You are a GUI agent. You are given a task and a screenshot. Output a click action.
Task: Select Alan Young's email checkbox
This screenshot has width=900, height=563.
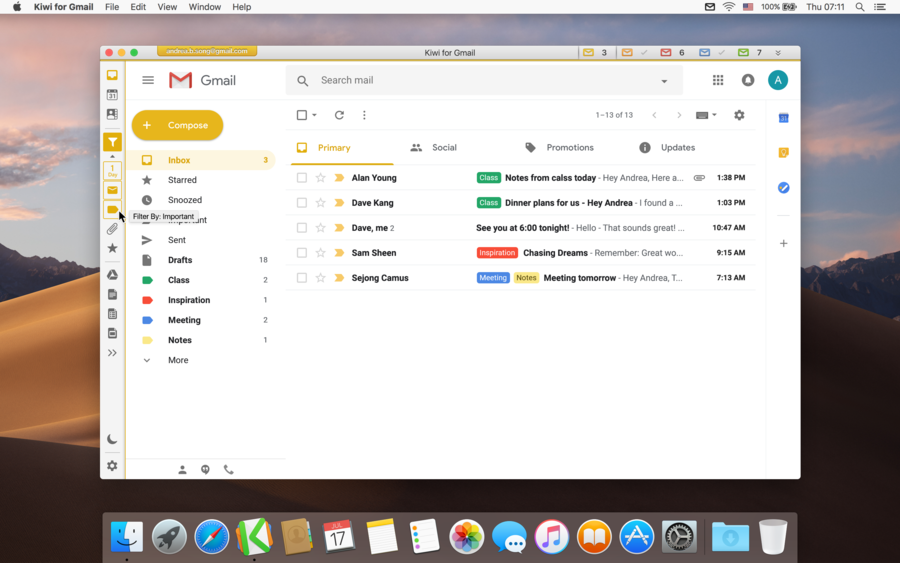tap(301, 178)
